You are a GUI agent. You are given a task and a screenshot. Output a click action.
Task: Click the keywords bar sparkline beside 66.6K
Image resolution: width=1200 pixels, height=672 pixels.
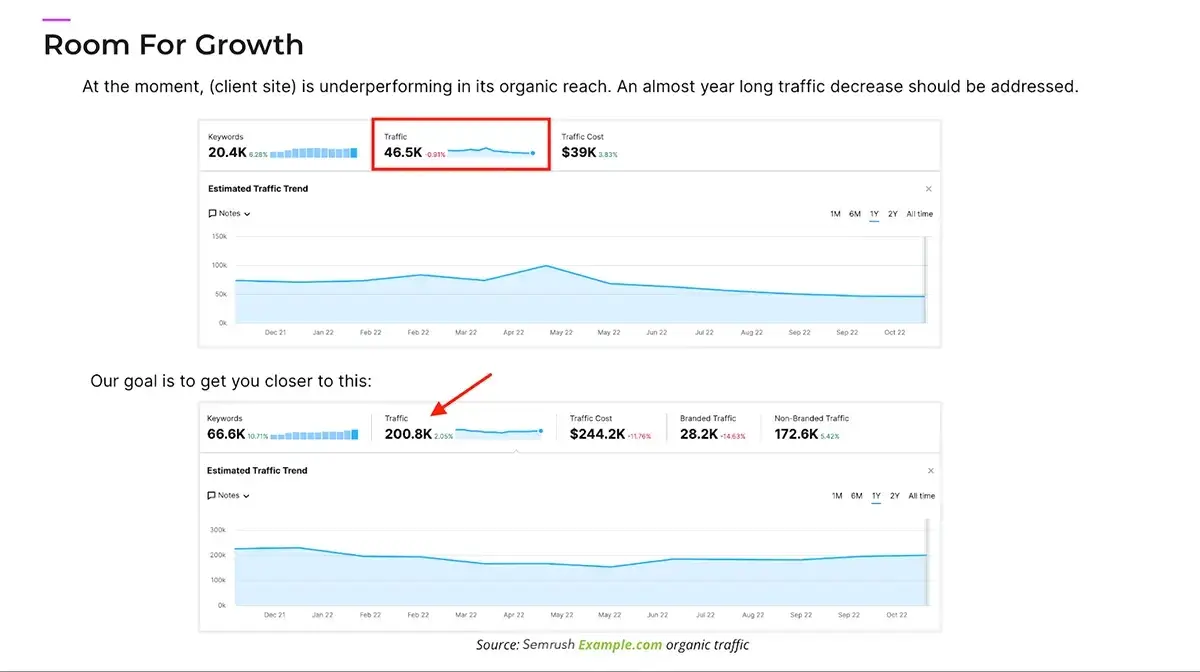click(x=314, y=435)
